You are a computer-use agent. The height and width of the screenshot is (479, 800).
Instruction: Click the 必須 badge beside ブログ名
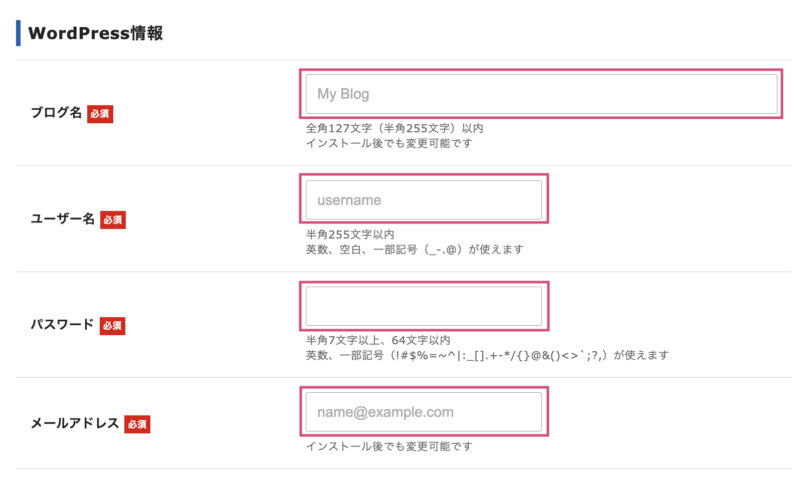click(x=100, y=114)
